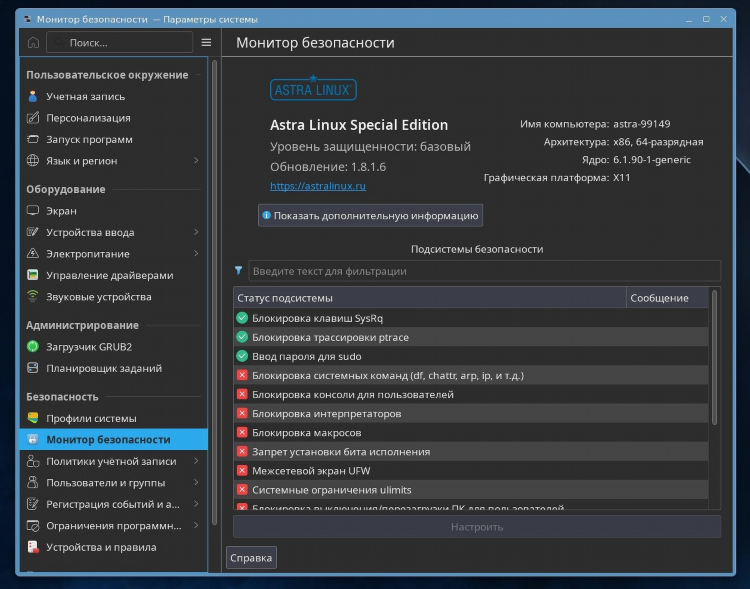Click the Экран monitor icon

(x=33, y=211)
